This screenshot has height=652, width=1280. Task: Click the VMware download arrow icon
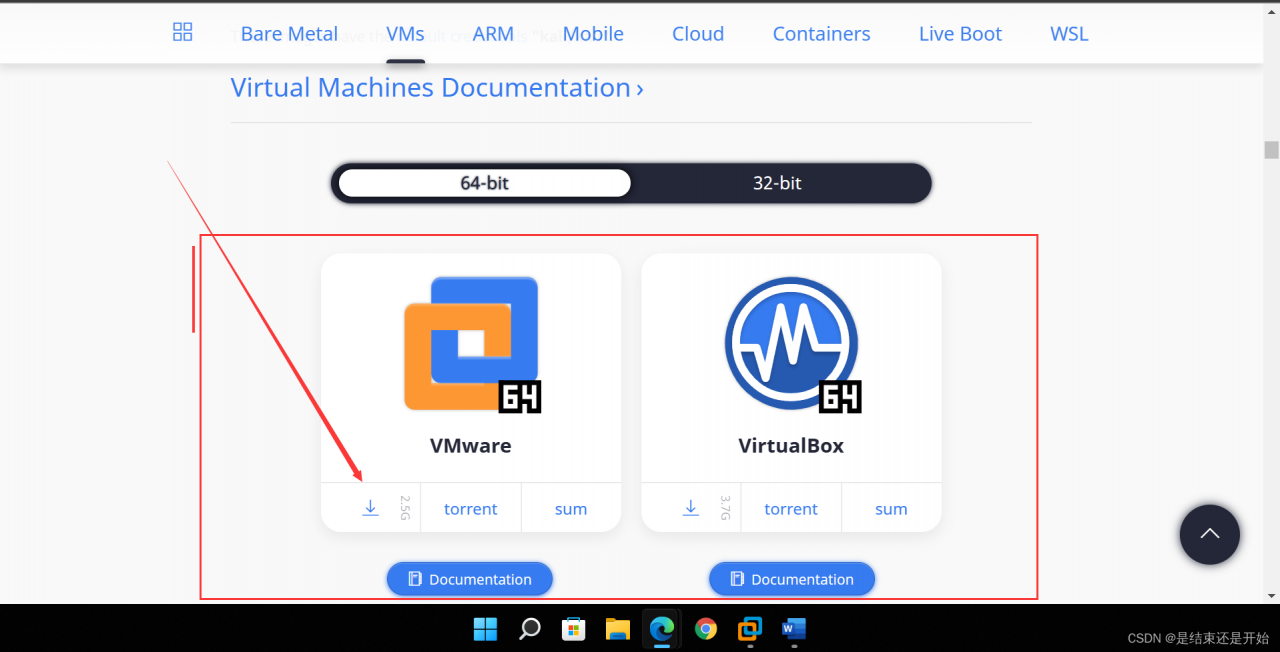[x=370, y=508]
